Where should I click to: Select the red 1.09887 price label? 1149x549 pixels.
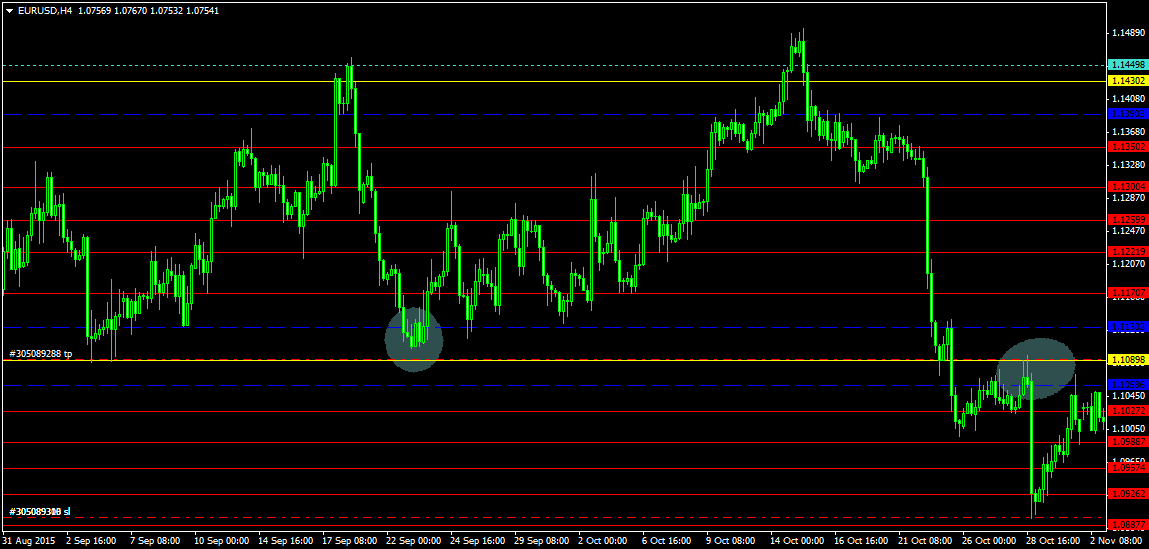tap(1127, 442)
